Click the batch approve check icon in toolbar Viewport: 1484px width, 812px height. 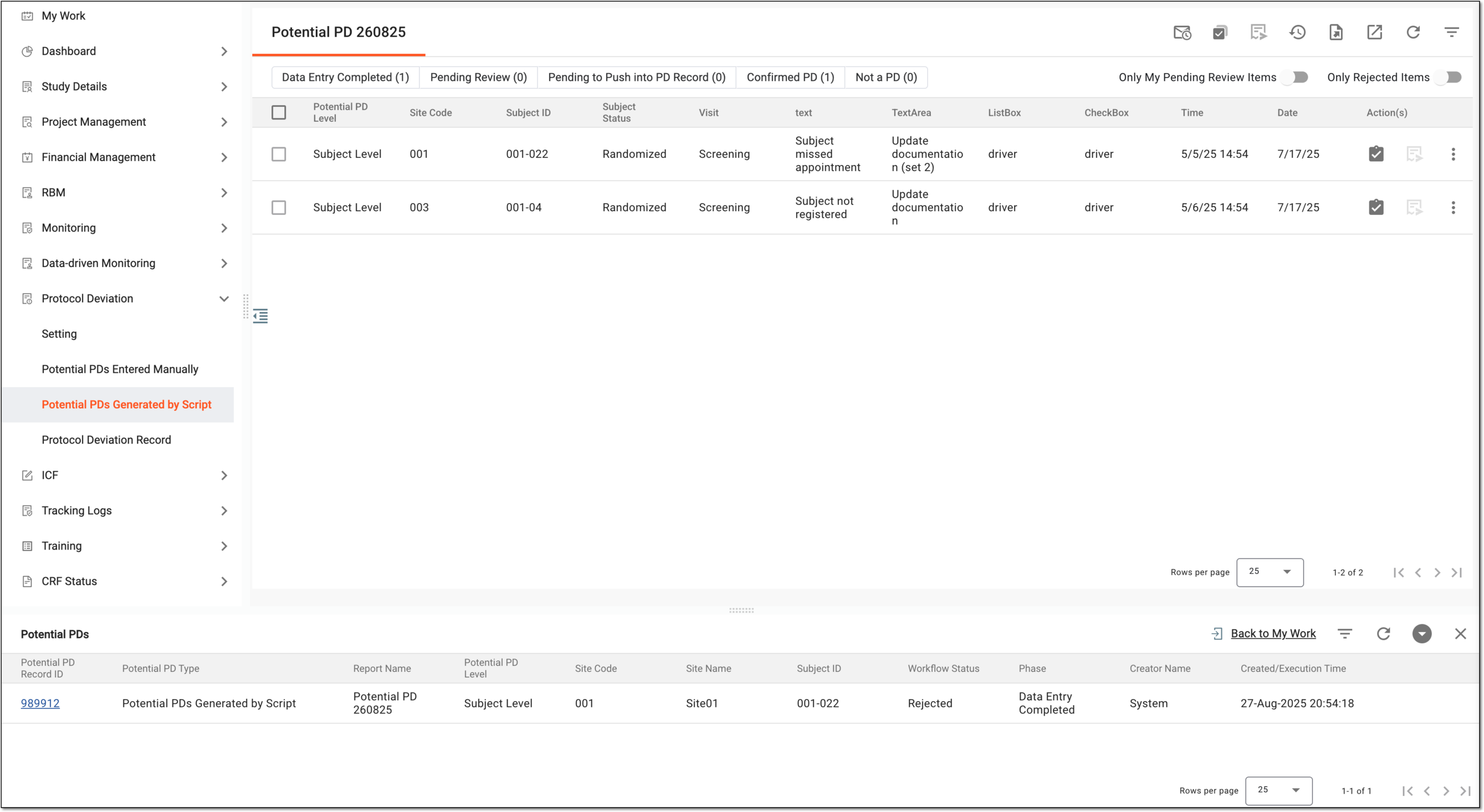(1220, 33)
